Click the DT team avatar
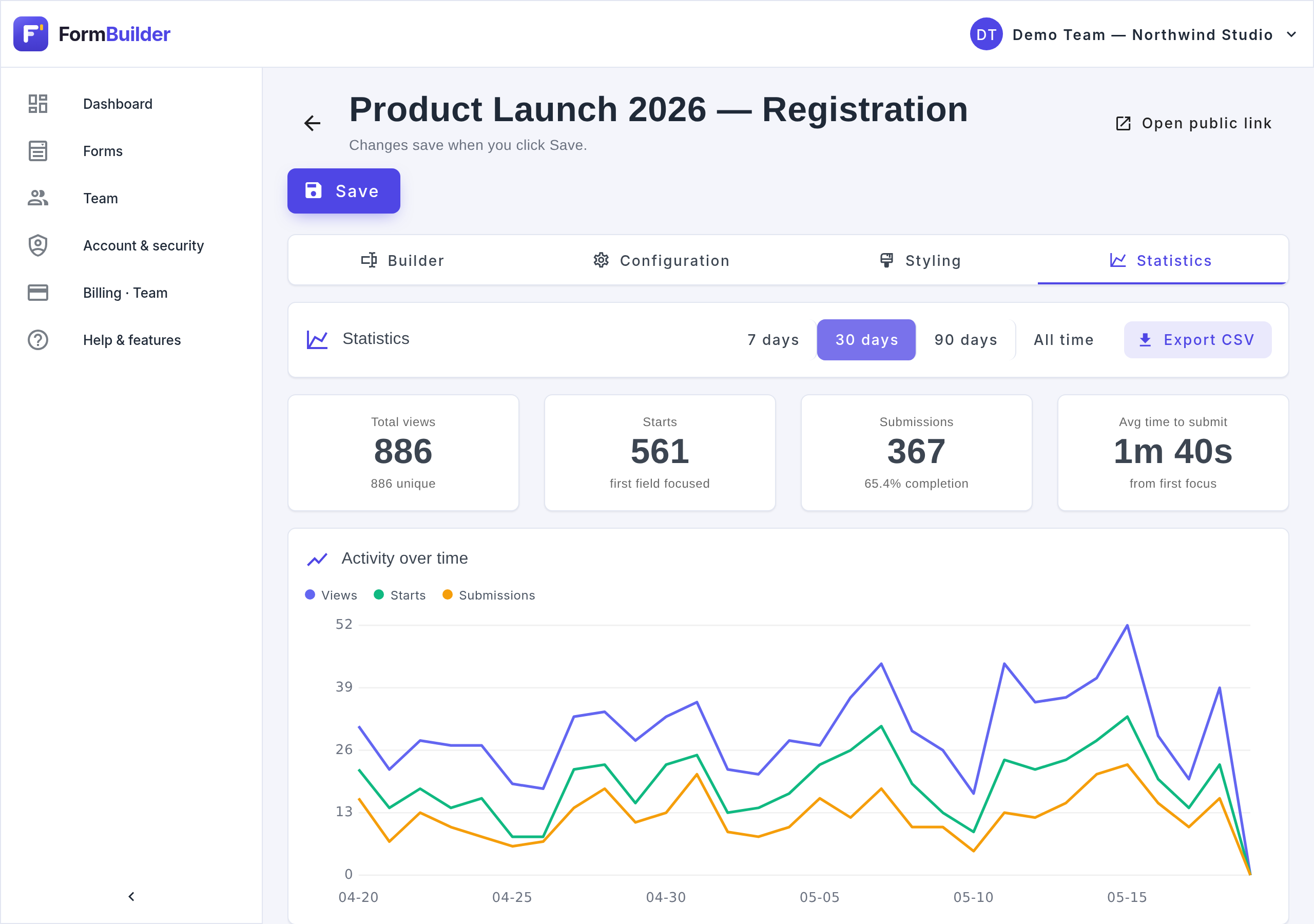The height and width of the screenshot is (924, 1314). [986, 34]
